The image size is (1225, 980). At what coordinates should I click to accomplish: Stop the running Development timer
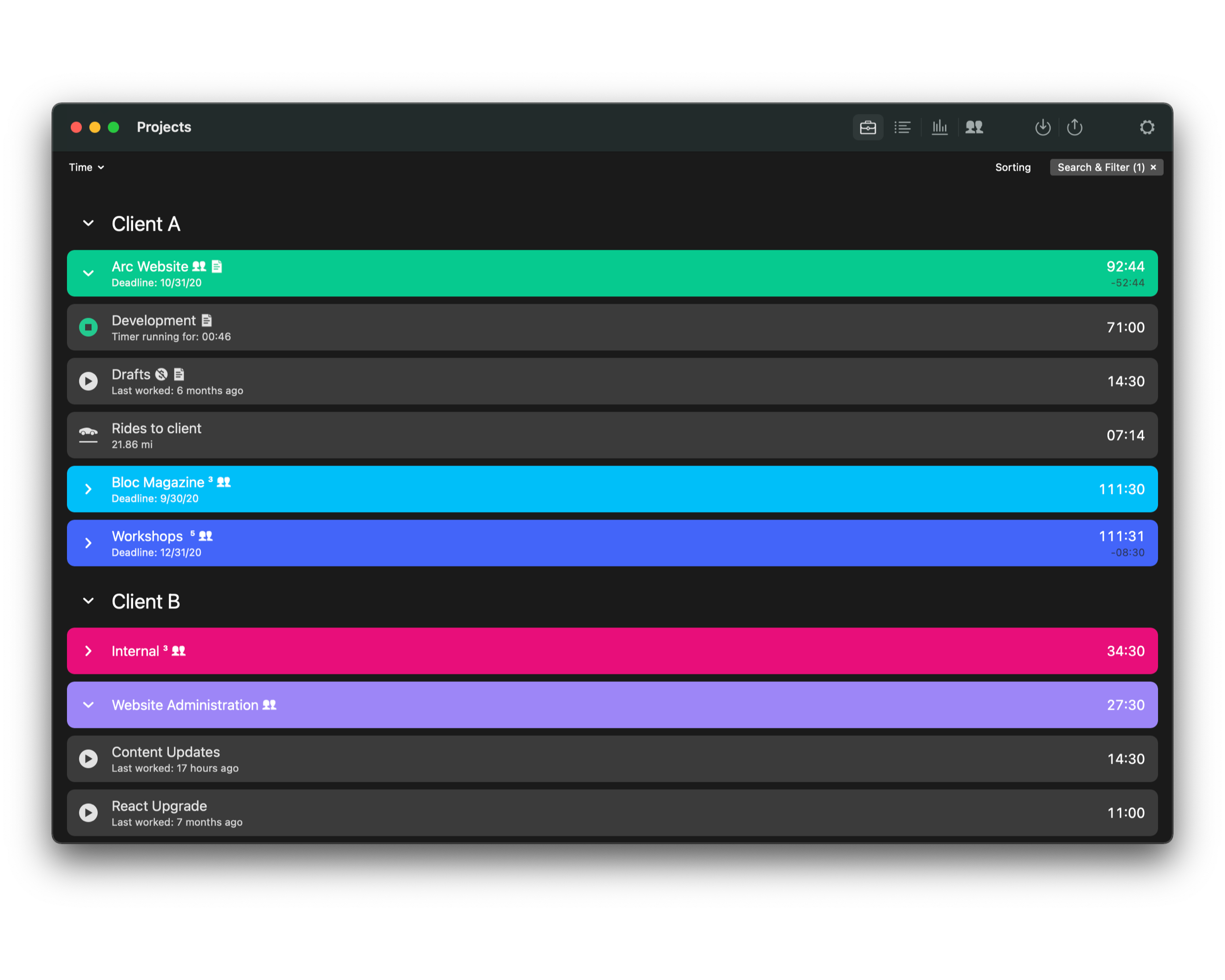pyautogui.click(x=88, y=327)
